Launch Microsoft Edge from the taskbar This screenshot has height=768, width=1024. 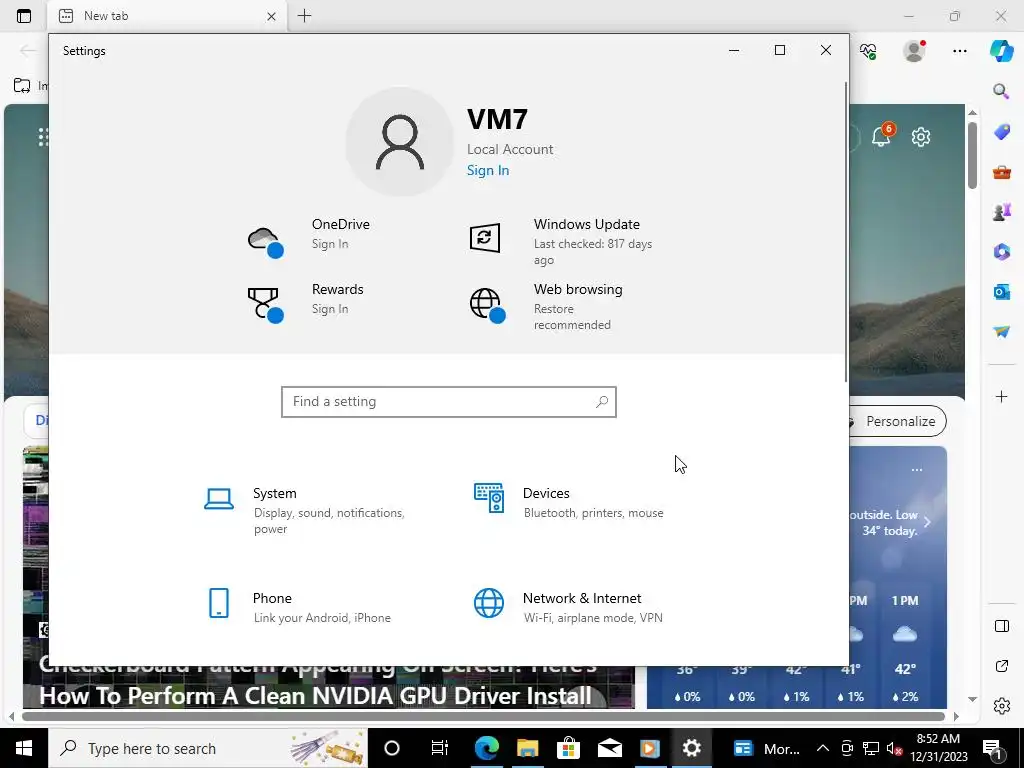[487, 748]
